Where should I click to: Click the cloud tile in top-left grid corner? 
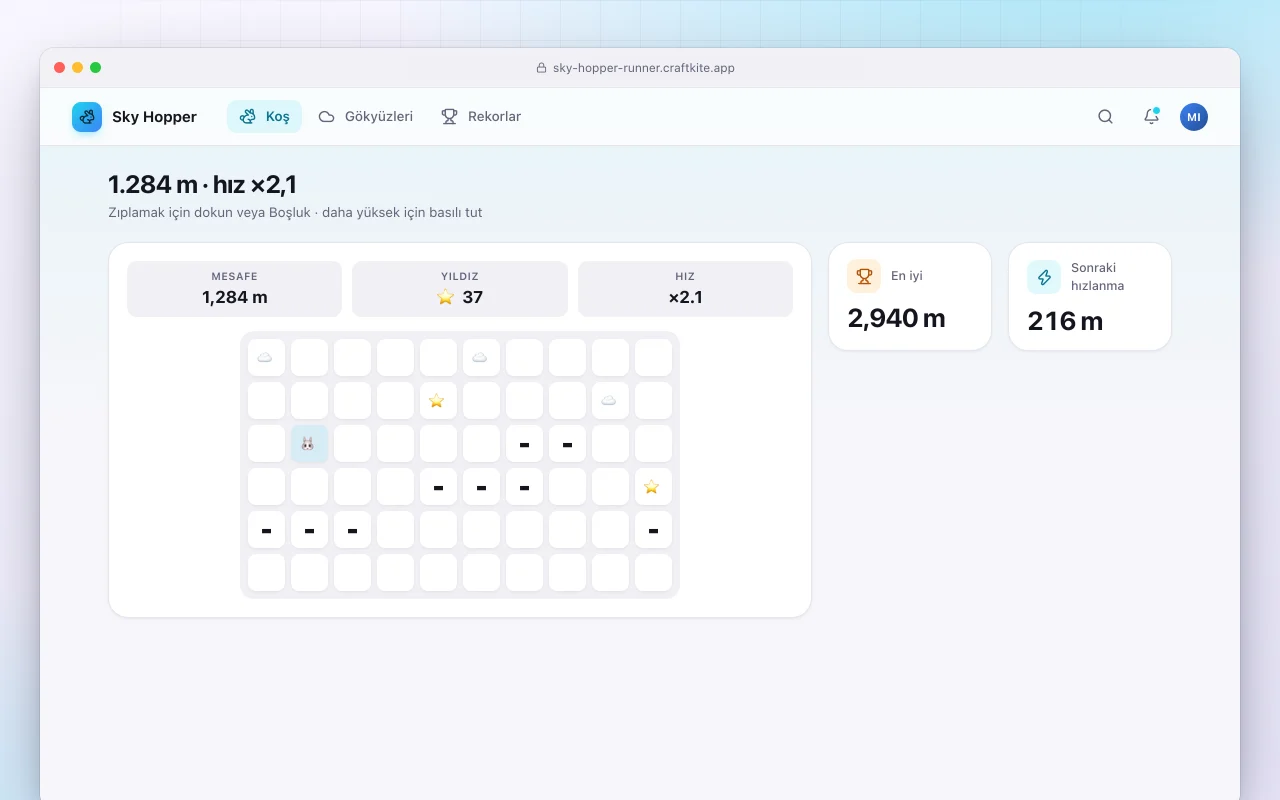tap(266, 357)
